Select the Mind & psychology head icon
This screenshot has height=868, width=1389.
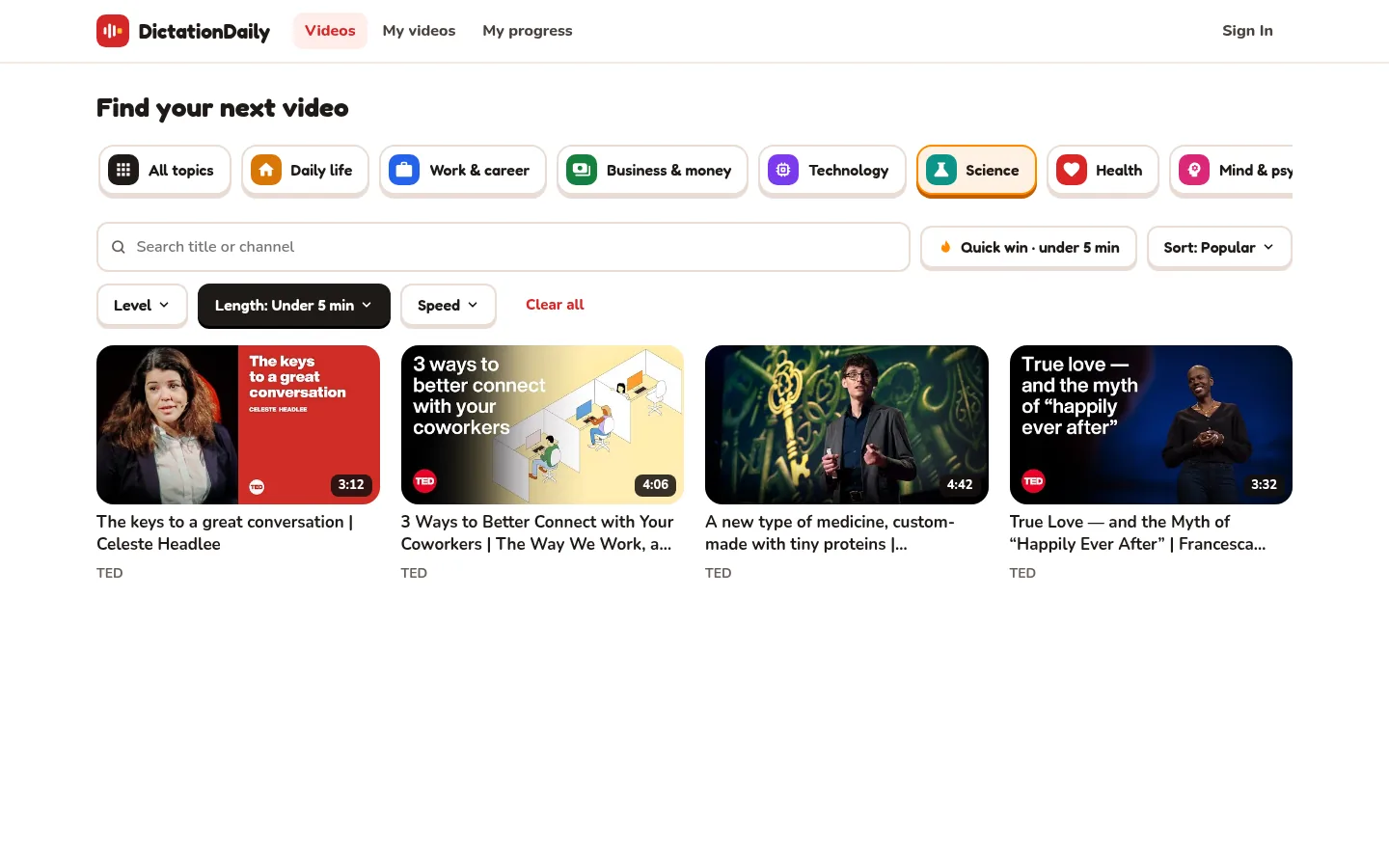pos(1194,170)
